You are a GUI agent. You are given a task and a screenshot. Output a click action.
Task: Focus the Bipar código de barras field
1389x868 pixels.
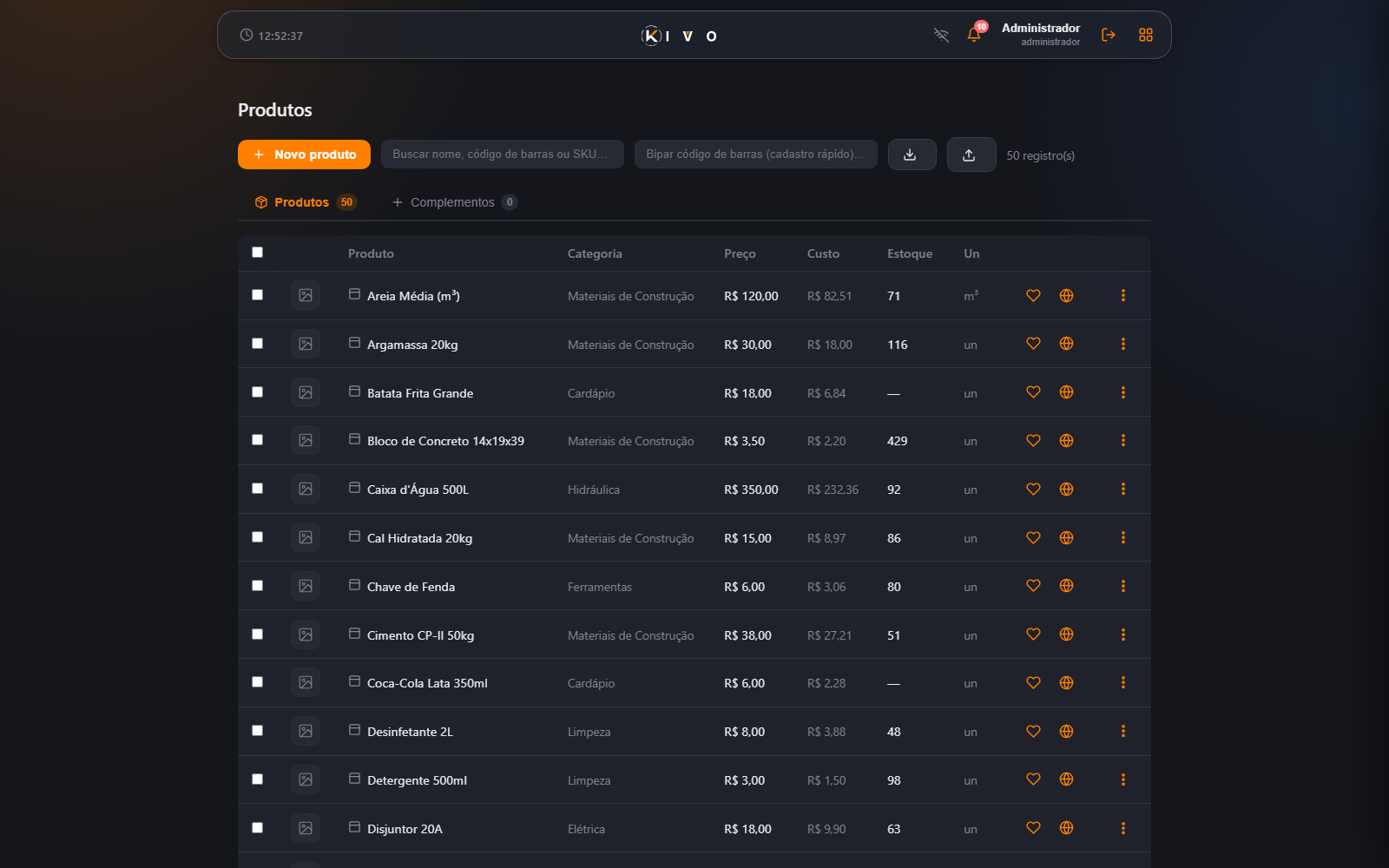[x=756, y=155]
